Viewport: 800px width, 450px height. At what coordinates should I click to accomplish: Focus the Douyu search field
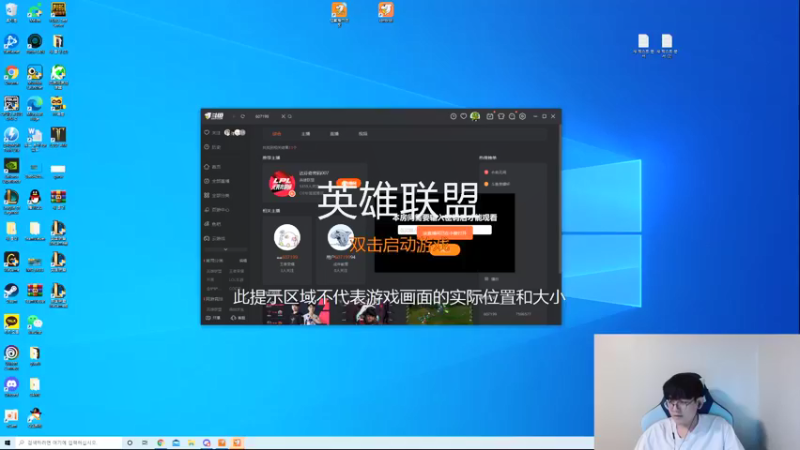pyautogui.click(x=267, y=116)
